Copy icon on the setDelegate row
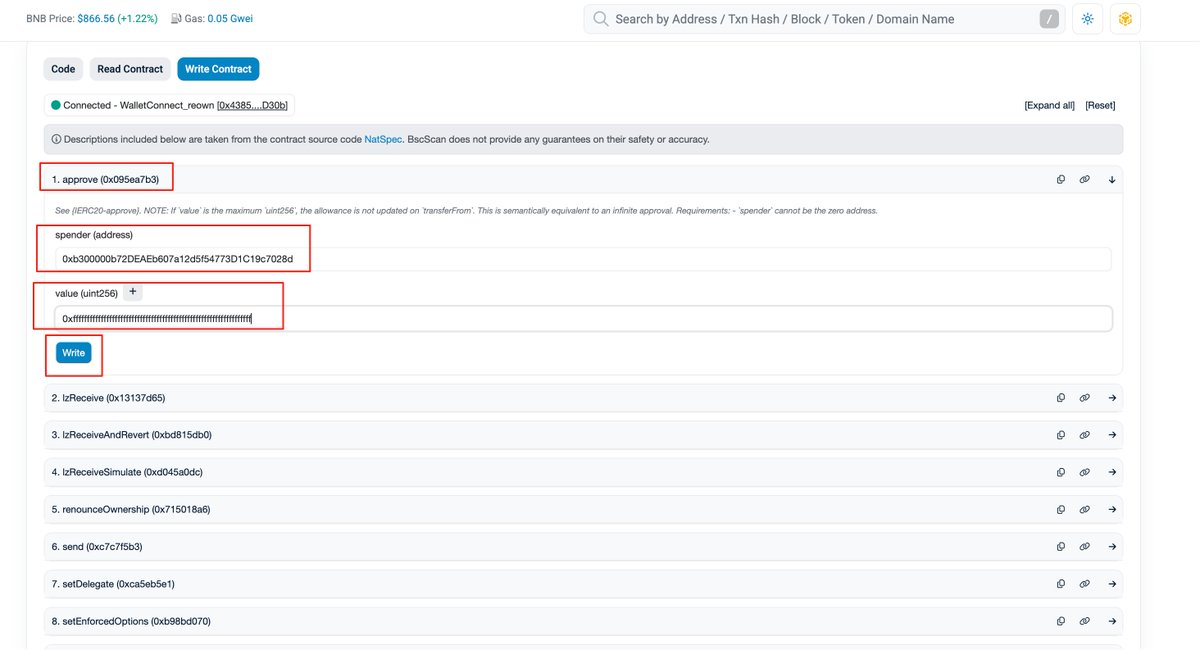Viewport: 1200px width, 650px height. coord(1061,584)
